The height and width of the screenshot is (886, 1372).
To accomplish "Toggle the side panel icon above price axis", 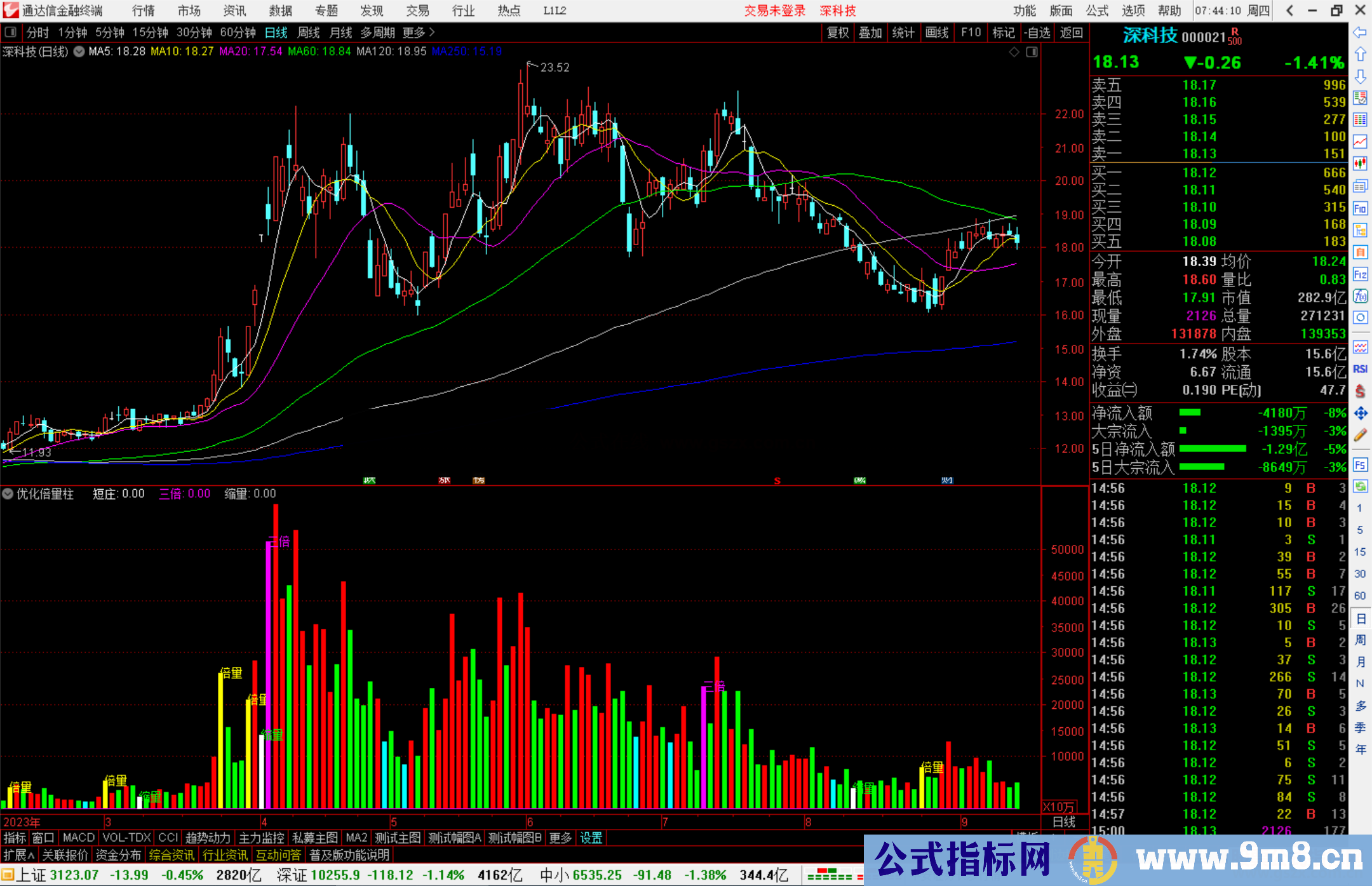I will (1032, 52).
